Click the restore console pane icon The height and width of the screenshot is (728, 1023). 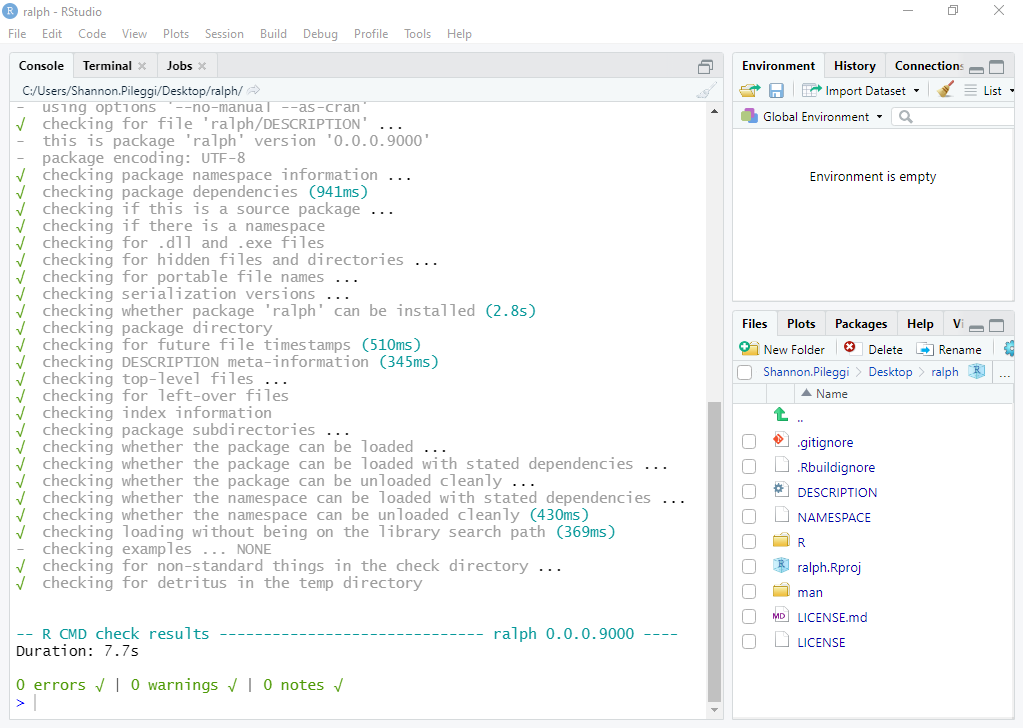pos(705,67)
